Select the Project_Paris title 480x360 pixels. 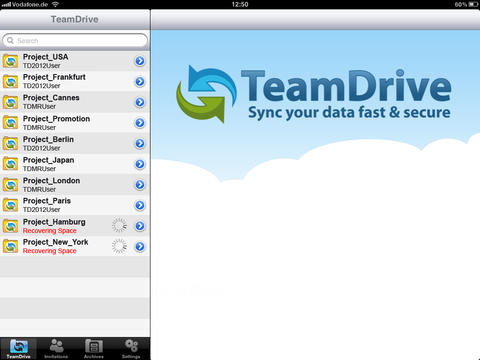coord(47,201)
